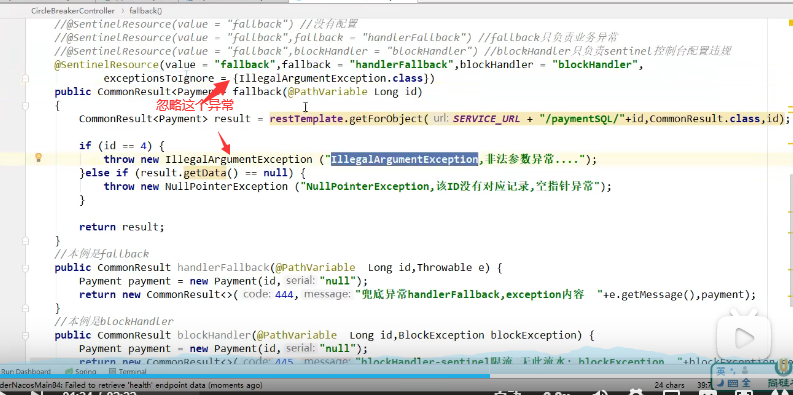
Task: Open the Run Dashboard tool window tab
Action: pos(26,371)
